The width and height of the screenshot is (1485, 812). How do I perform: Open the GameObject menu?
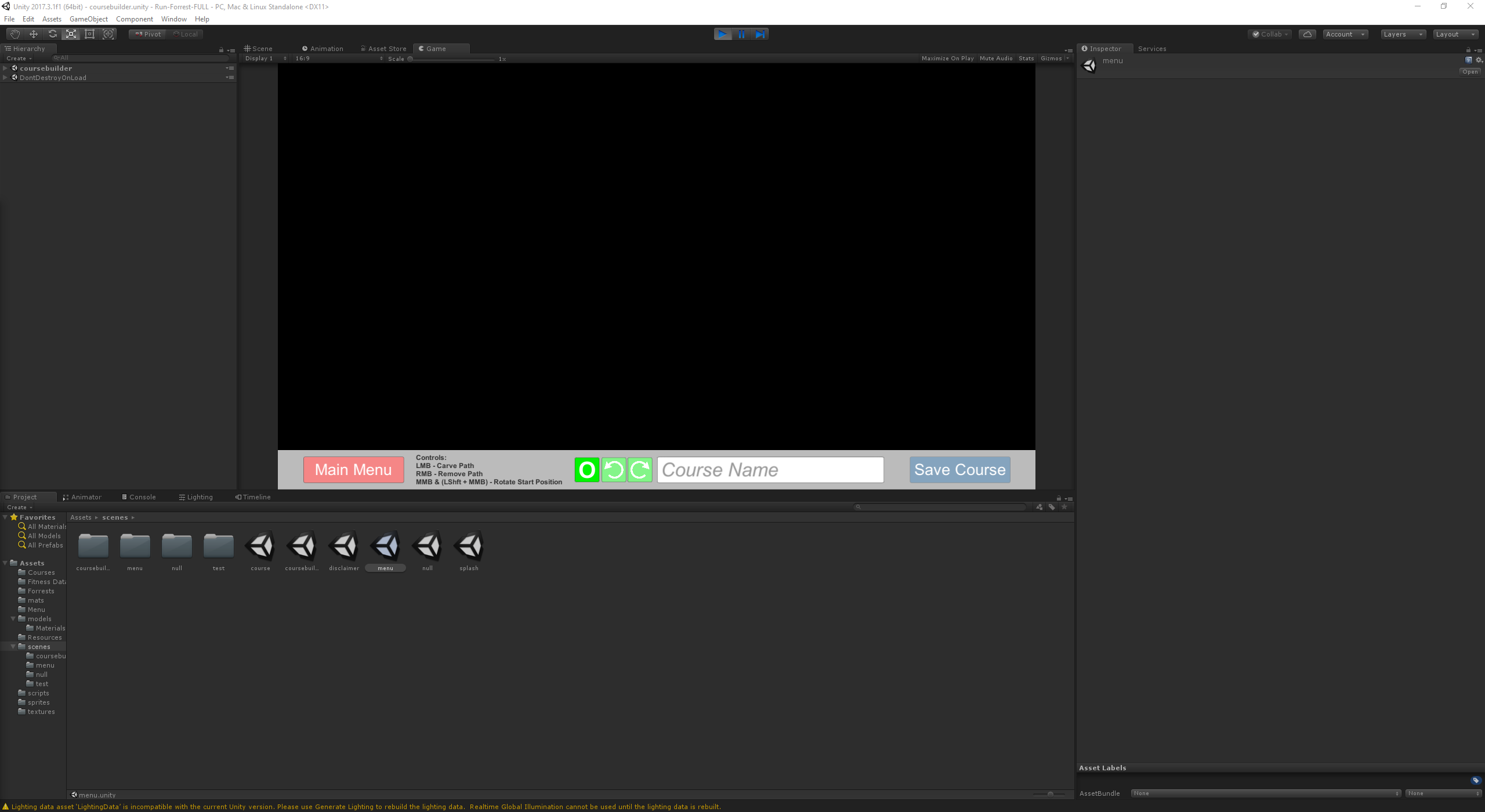[x=88, y=19]
